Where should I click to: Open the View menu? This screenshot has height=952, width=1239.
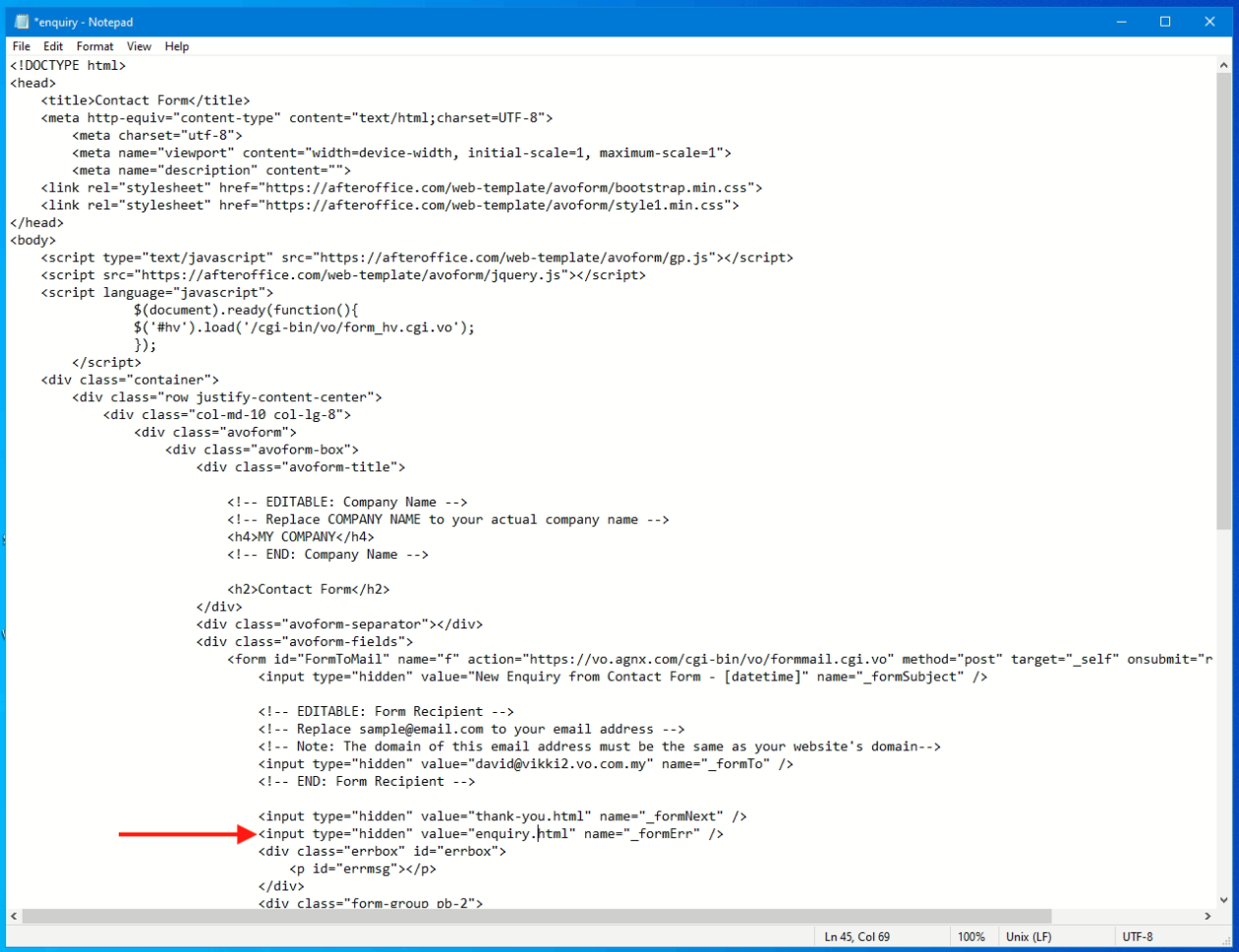(x=139, y=46)
